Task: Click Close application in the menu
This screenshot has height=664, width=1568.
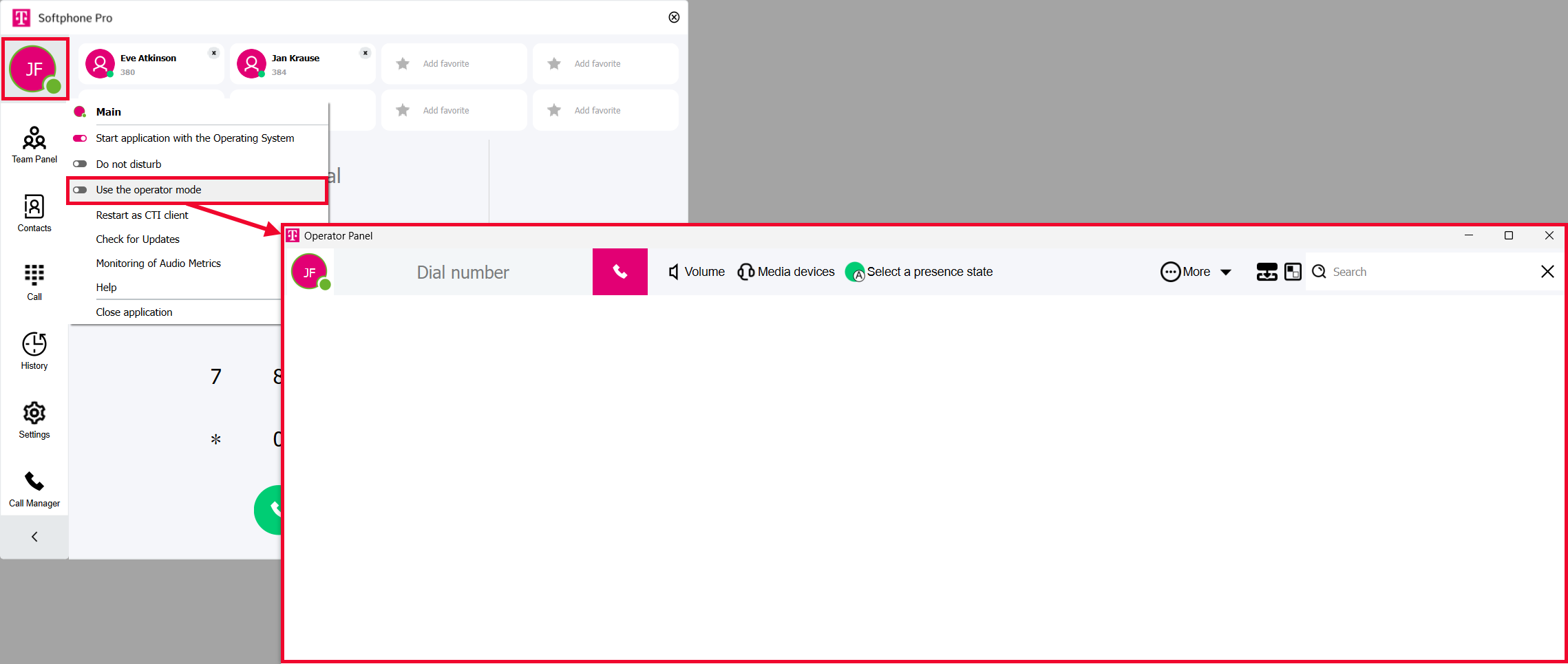Action: point(134,312)
